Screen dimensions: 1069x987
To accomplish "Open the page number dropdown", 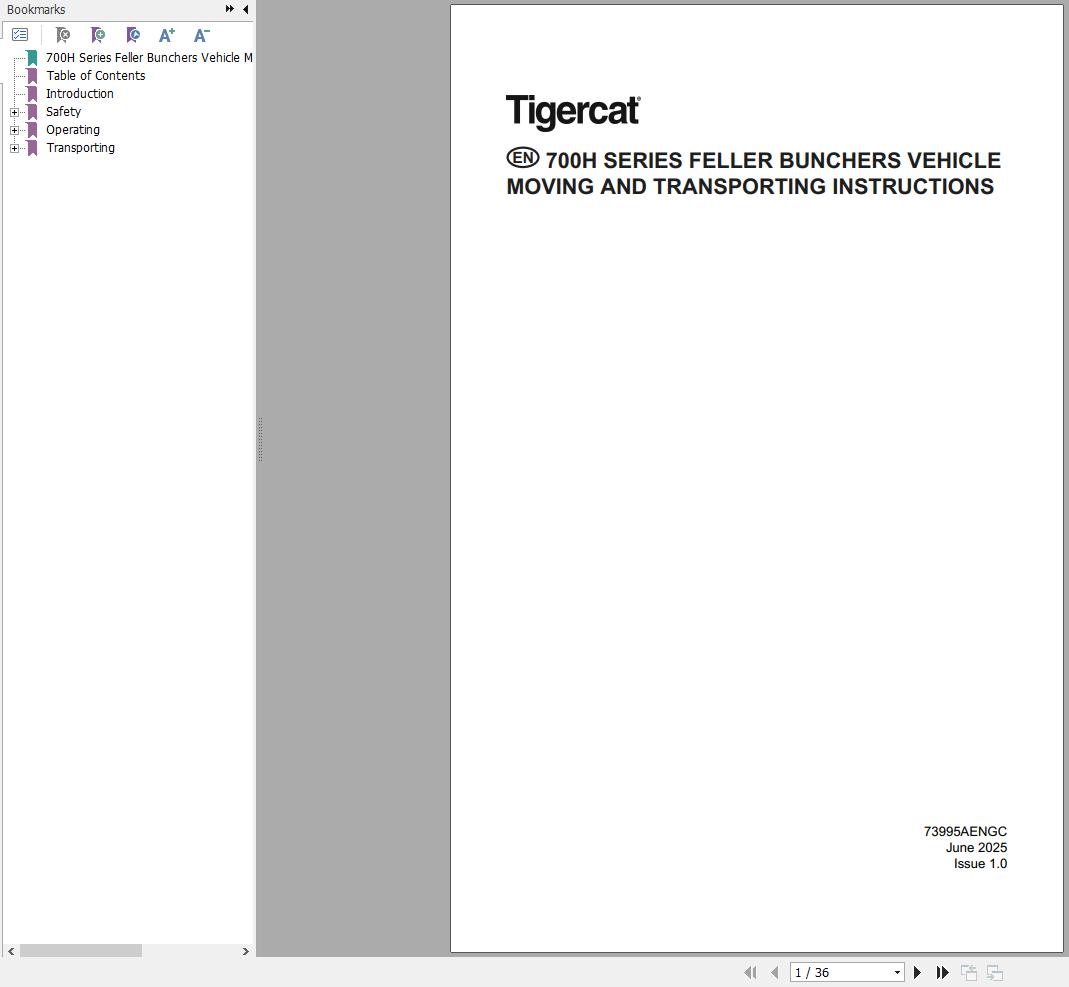I will tap(897, 973).
